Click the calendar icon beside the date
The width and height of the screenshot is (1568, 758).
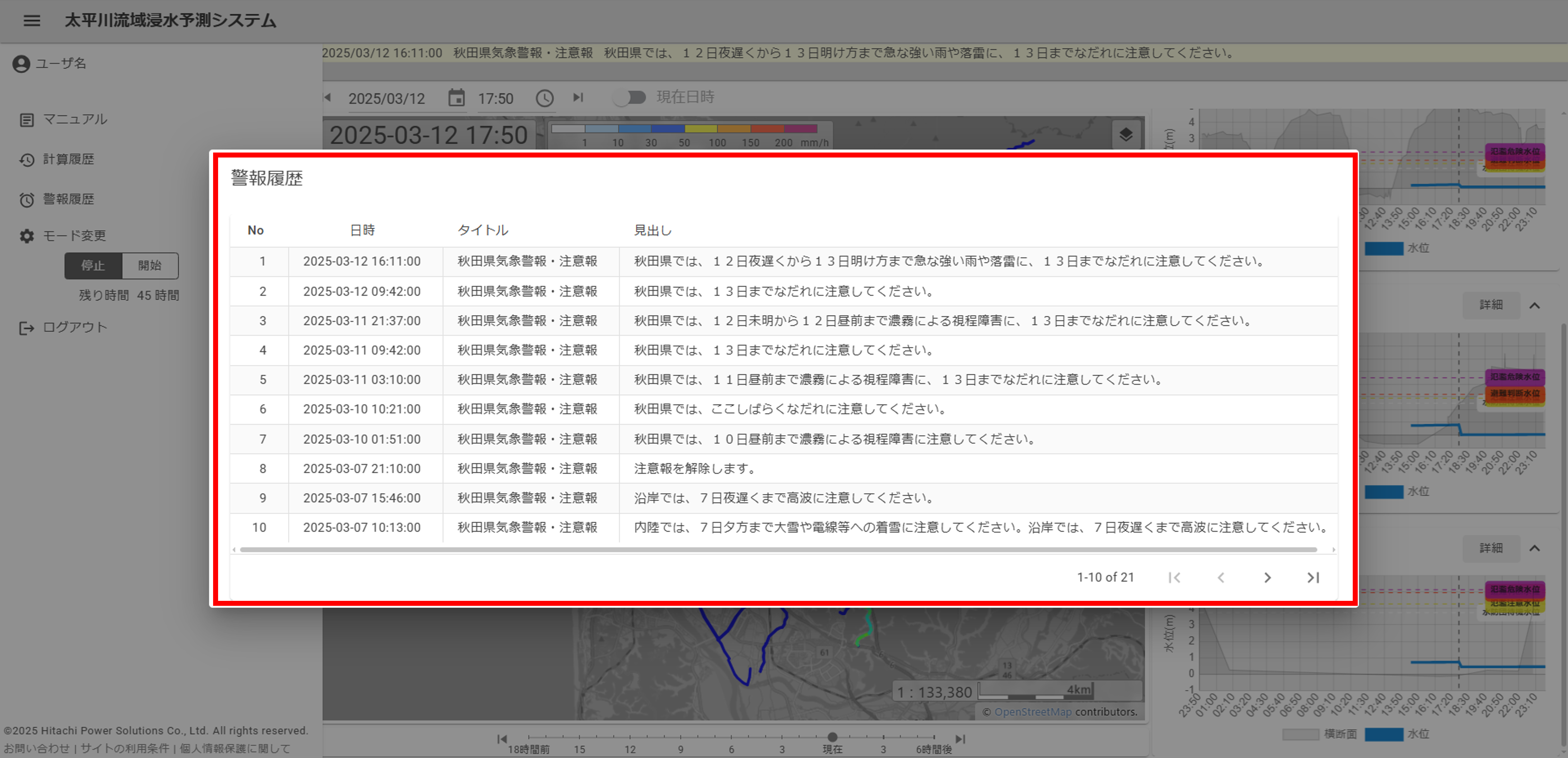pos(456,98)
